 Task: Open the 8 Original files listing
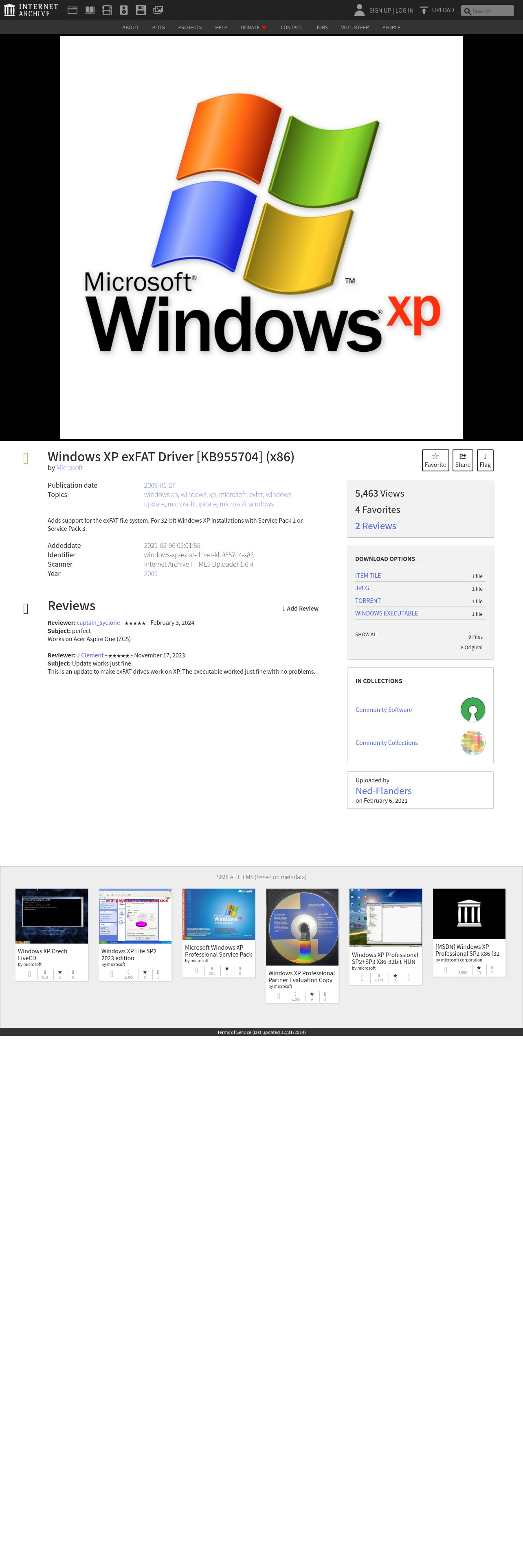[x=471, y=648]
